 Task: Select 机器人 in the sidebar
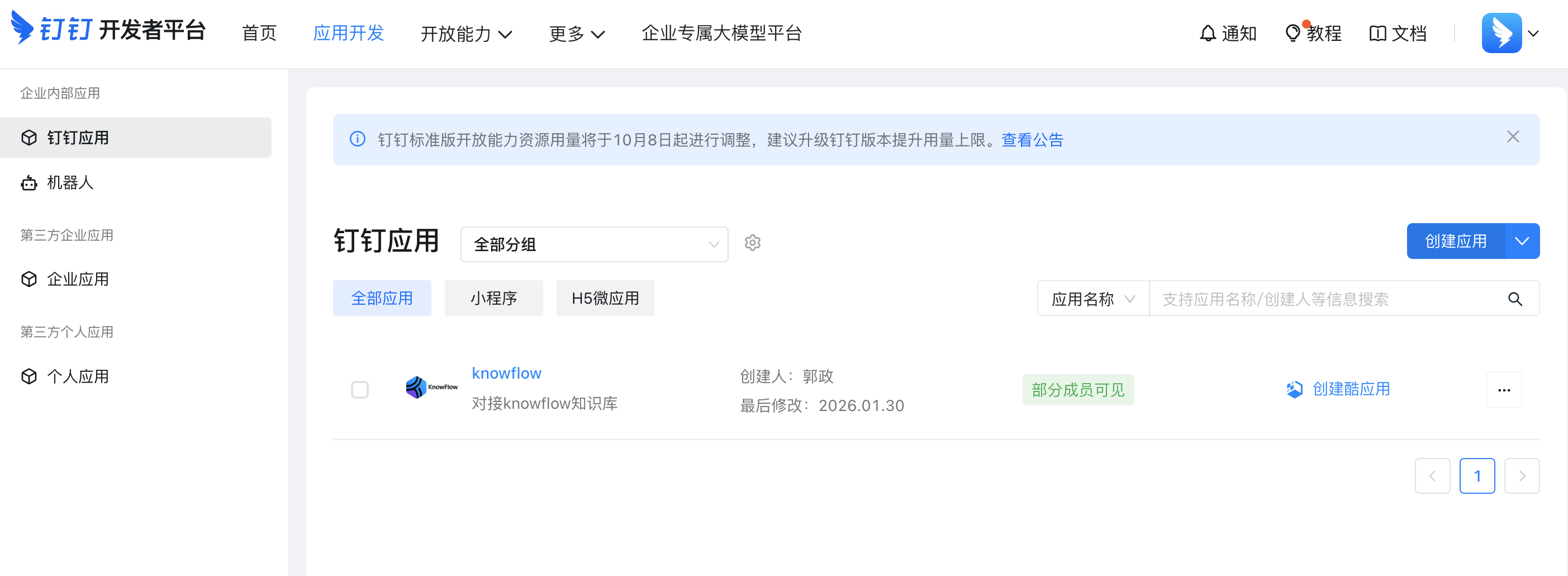[x=70, y=183]
